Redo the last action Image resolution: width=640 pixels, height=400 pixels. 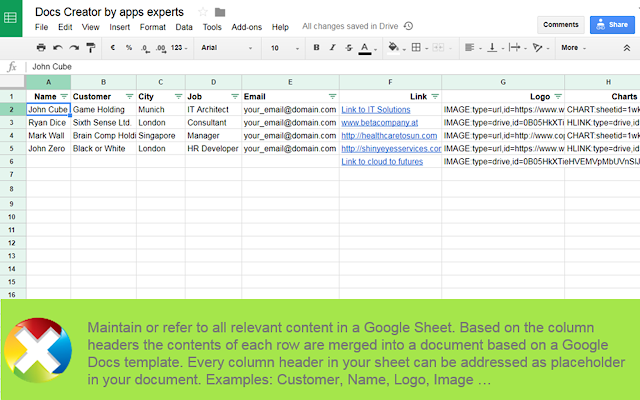(x=74, y=47)
